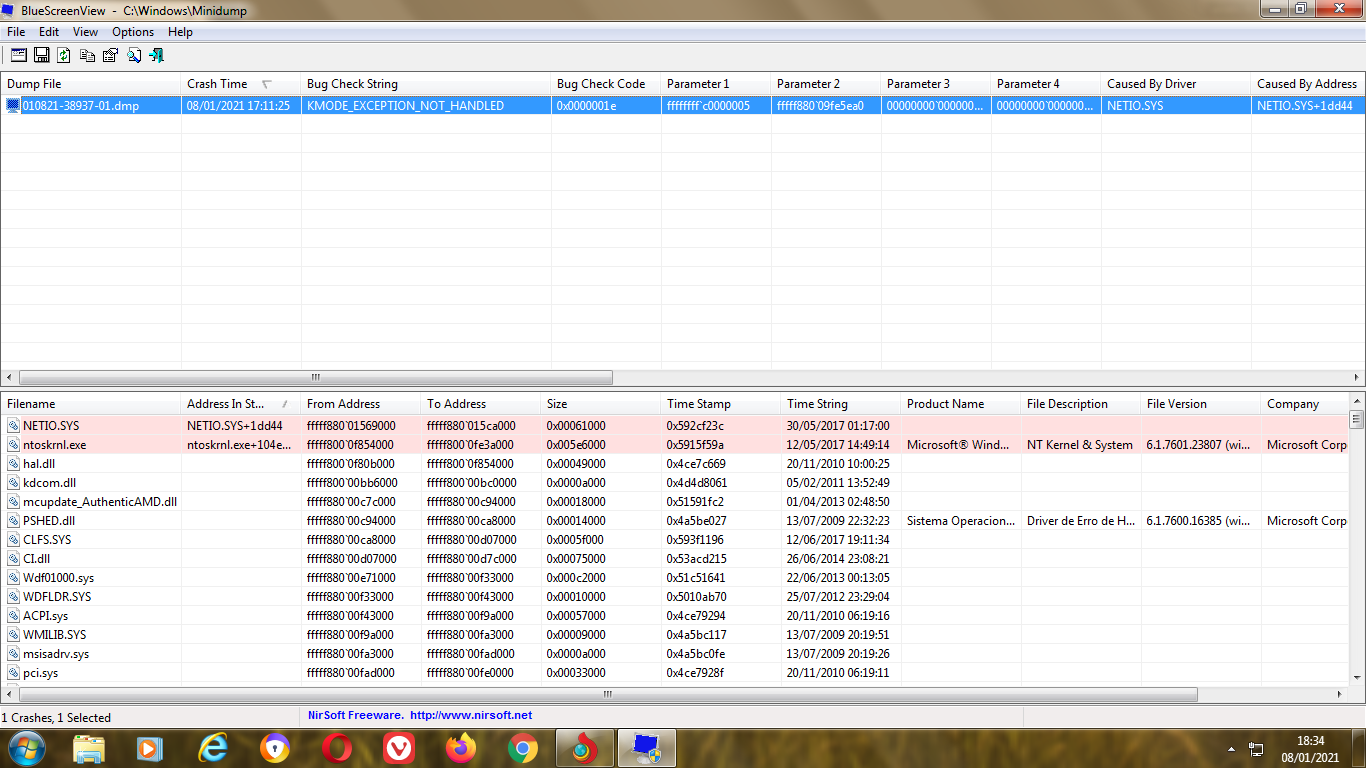Image resolution: width=1366 pixels, height=768 pixels.
Task: Sort drivers by Address In Stack column
Action: [x=240, y=404]
